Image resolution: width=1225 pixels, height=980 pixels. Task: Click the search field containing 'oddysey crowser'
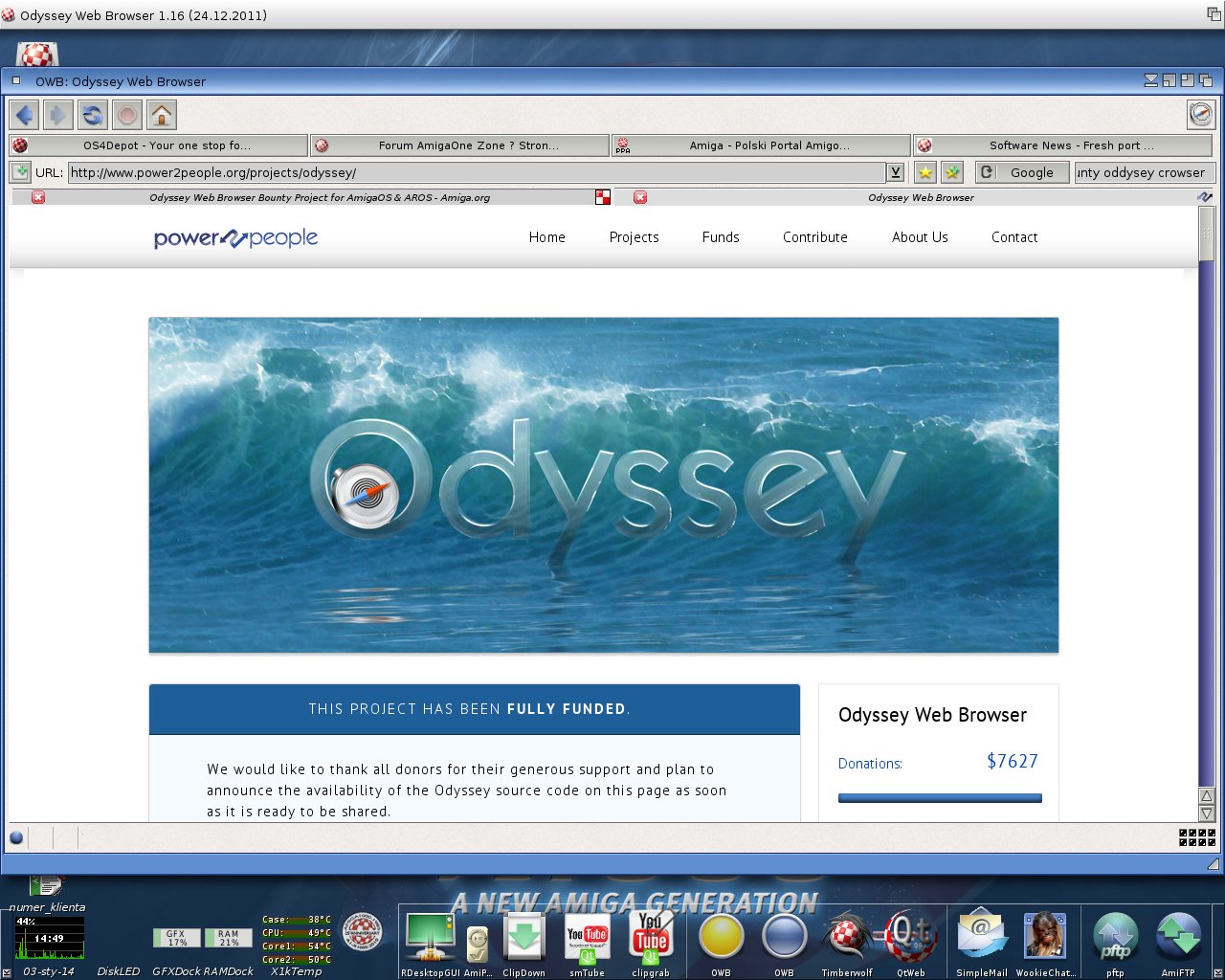click(x=1145, y=172)
